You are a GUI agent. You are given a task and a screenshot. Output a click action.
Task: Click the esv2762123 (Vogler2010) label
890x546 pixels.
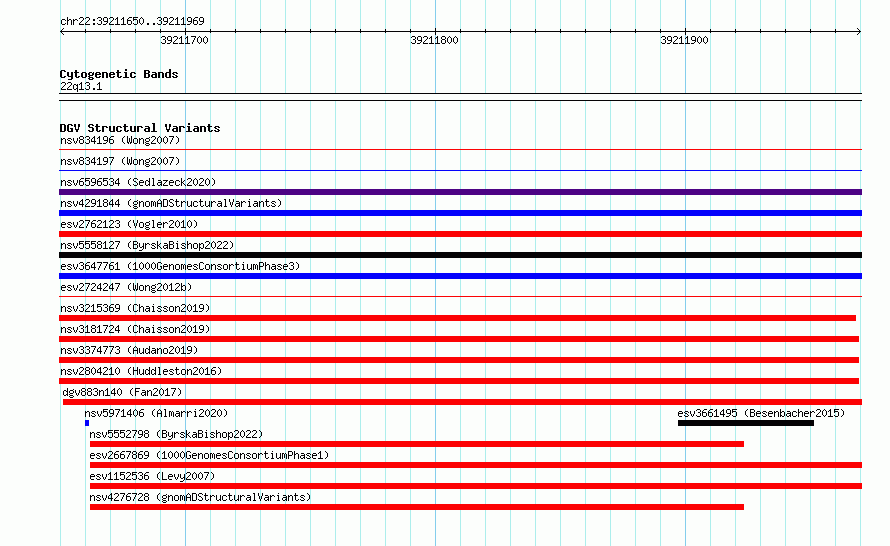point(129,224)
